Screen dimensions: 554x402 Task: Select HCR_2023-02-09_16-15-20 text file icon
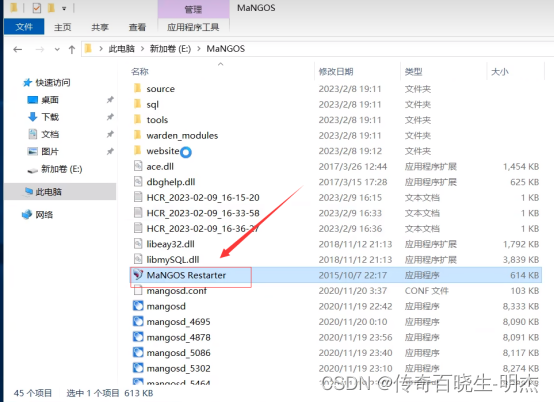138,197
